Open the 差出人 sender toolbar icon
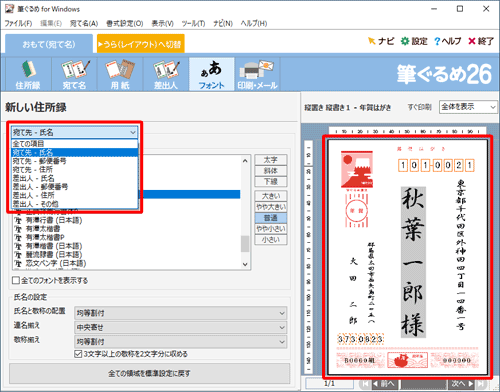Screen dimensions: 500x392 point(166,74)
